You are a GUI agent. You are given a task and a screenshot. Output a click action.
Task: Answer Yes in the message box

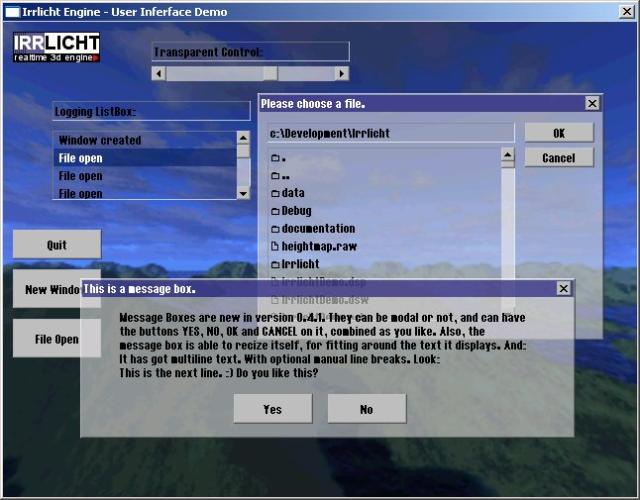273,409
